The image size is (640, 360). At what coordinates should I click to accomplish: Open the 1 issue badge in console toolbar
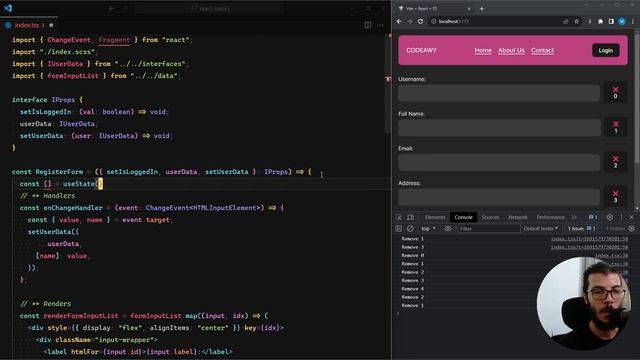tap(581, 229)
